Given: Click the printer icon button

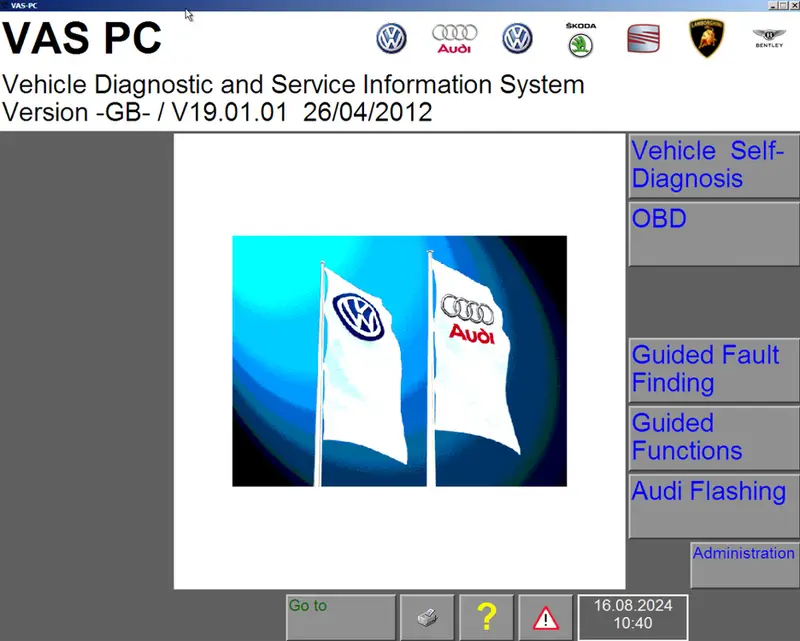Looking at the screenshot, I should [427, 617].
